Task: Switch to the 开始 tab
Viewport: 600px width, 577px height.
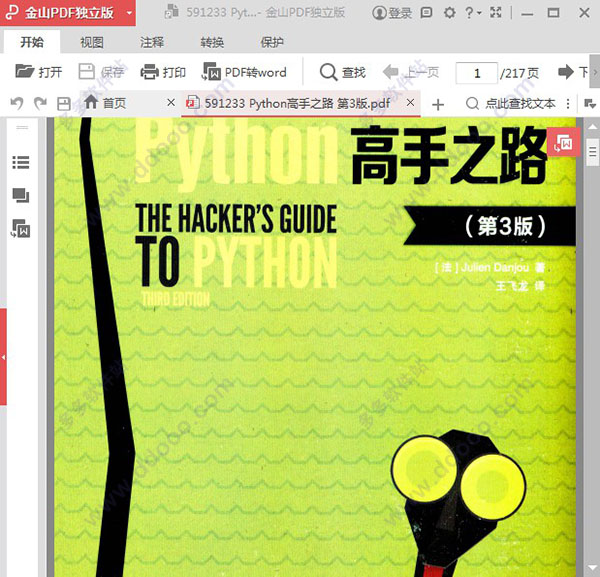Action: [x=32, y=42]
